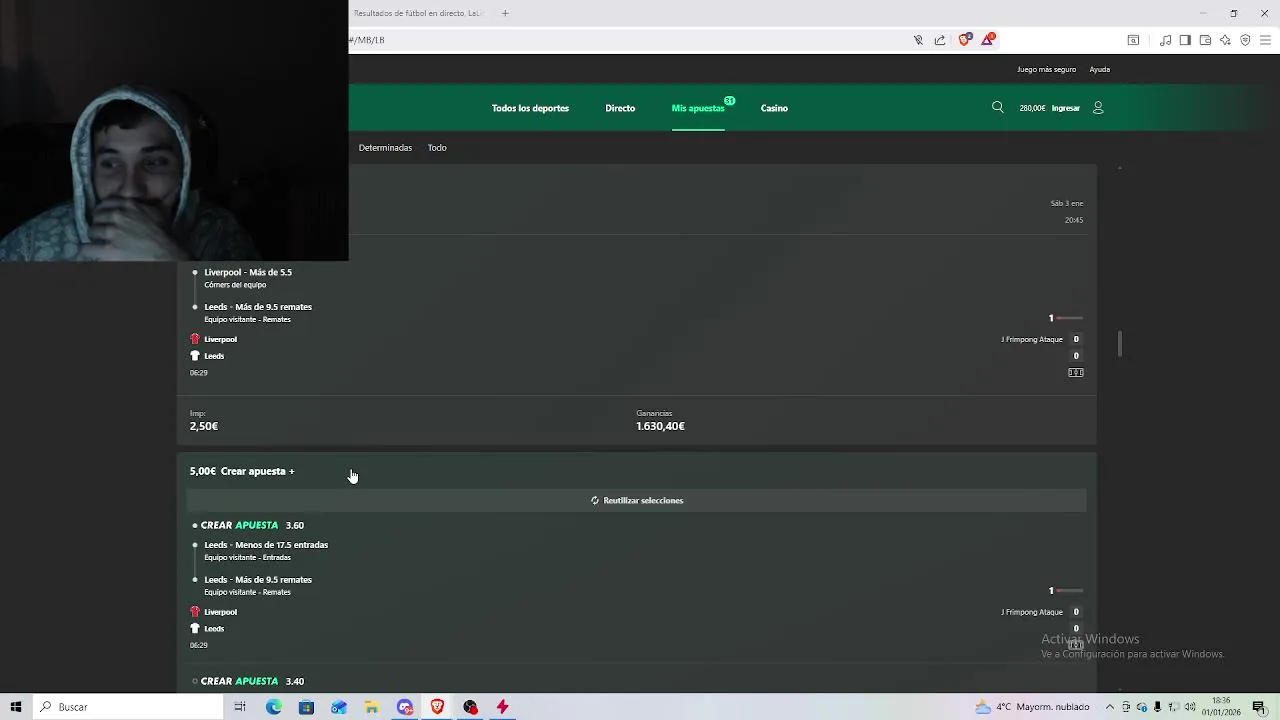Click the Ganancias 1.630,40€ value
The image size is (1280, 720).
tap(660, 426)
